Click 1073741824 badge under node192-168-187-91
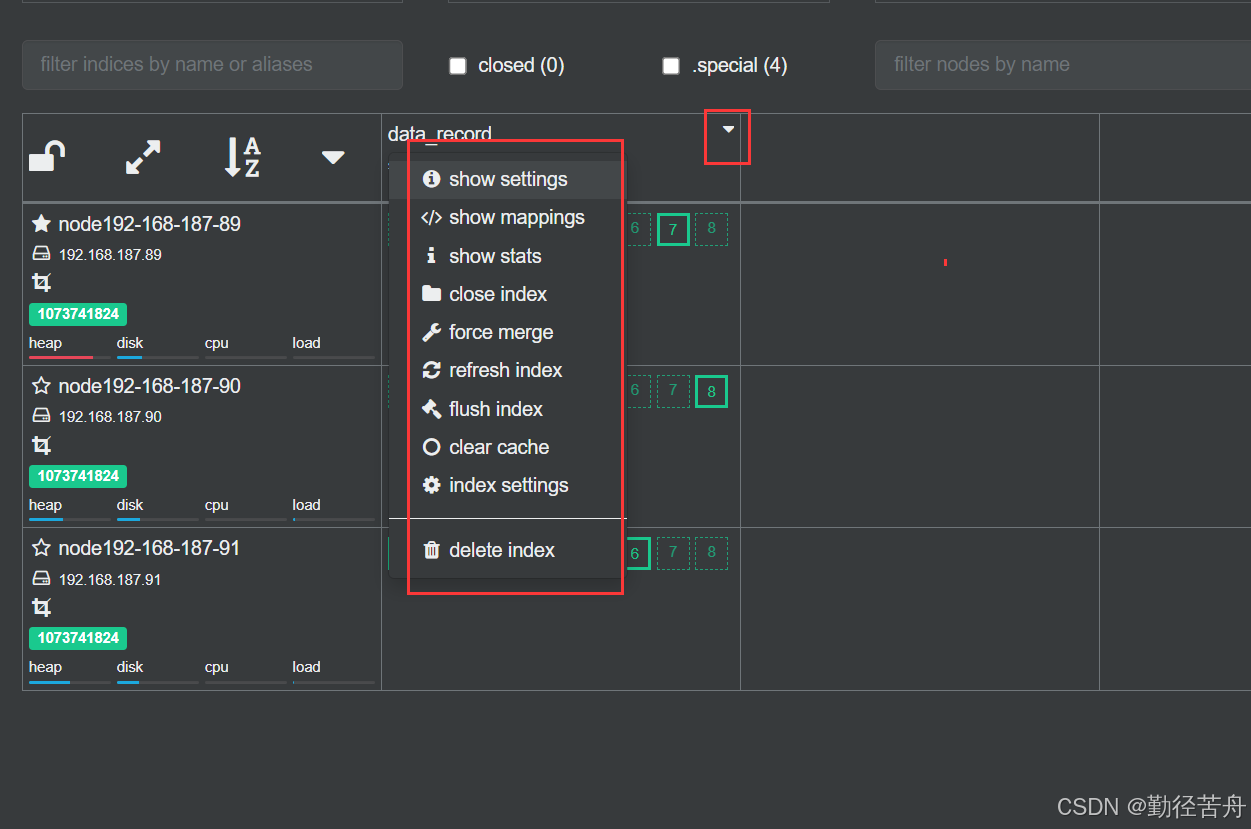 [x=78, y=638]
